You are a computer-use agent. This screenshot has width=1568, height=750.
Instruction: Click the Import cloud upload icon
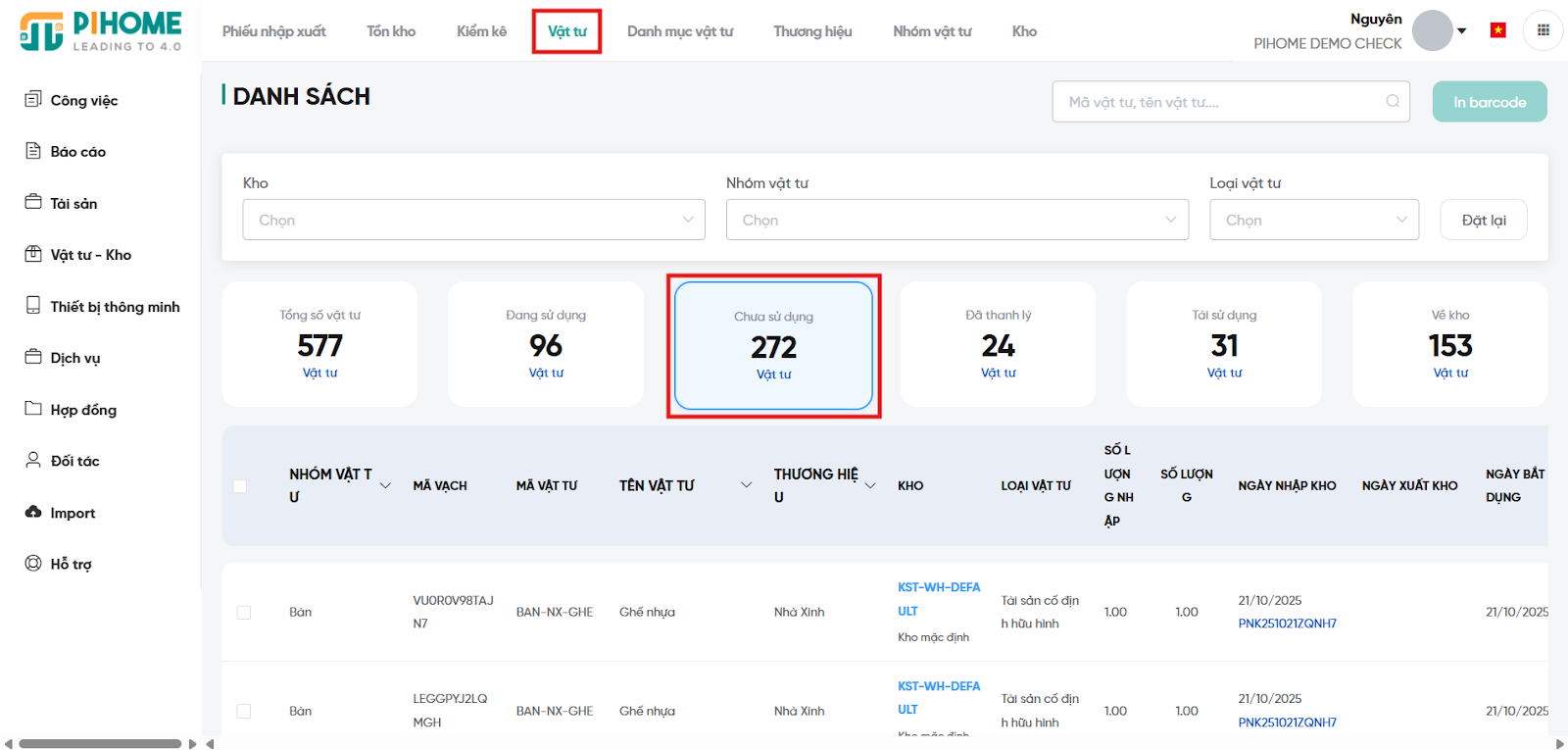[33, 512]
